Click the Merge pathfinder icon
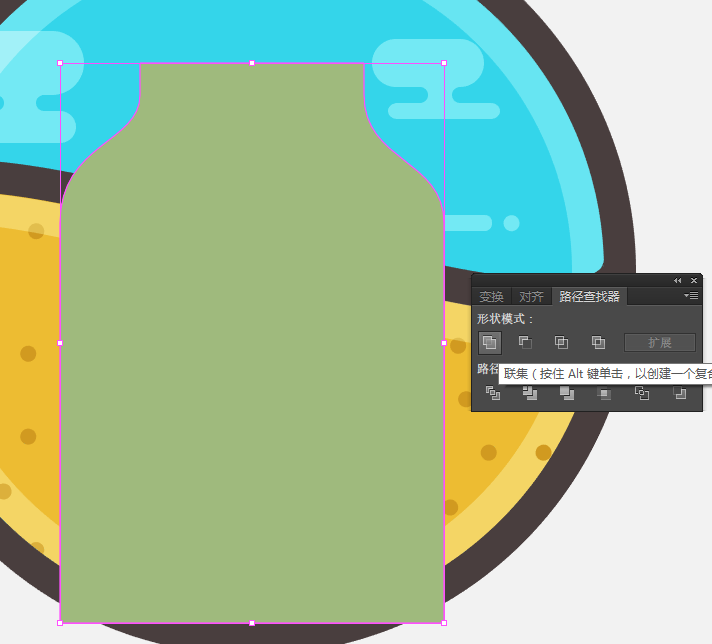Viewport: 712px width, 644px height. pos(567,393)
